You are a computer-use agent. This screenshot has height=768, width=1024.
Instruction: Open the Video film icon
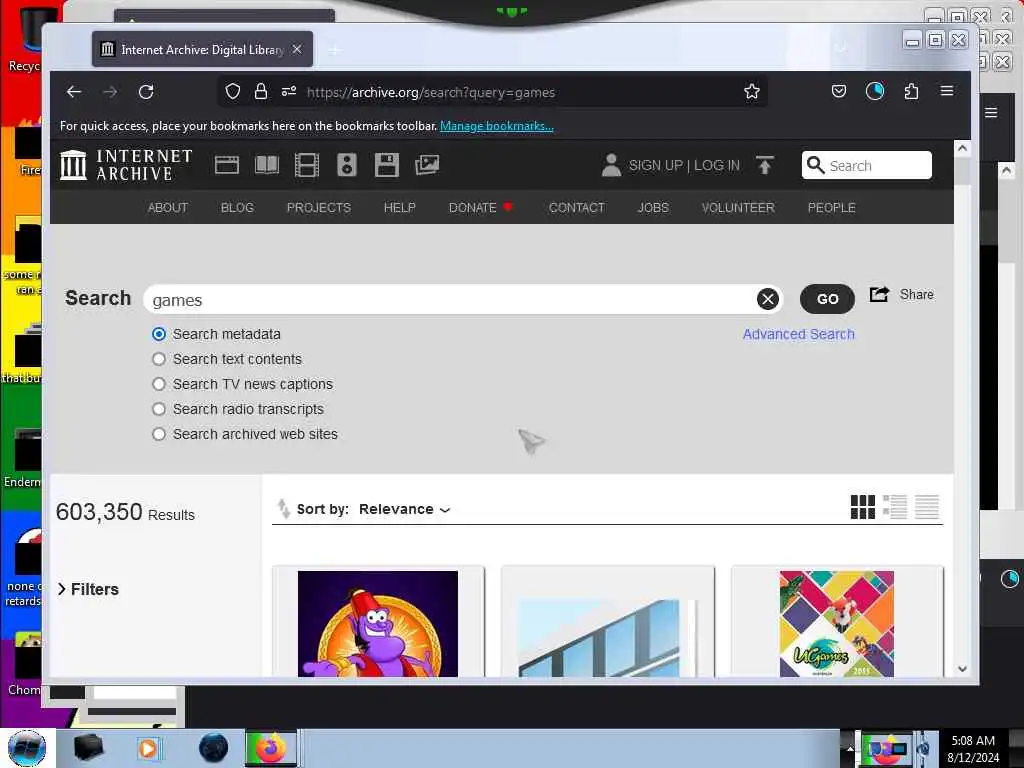306,165
